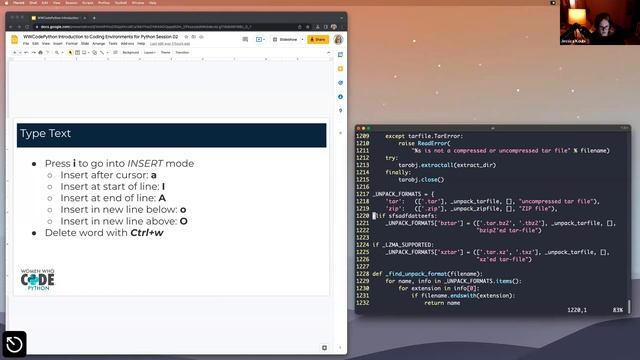The width and height of the screenshot is (640, 360).
Task: Open the Arrange menu
Action: click(x=99, y=44)
